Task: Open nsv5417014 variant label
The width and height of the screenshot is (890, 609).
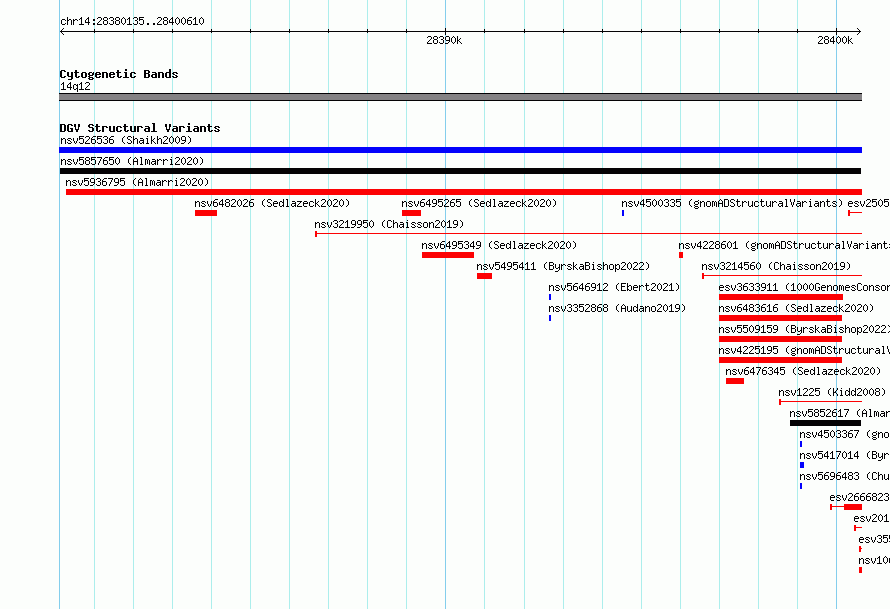Action: pyautogui.click(x=845, y=455)
